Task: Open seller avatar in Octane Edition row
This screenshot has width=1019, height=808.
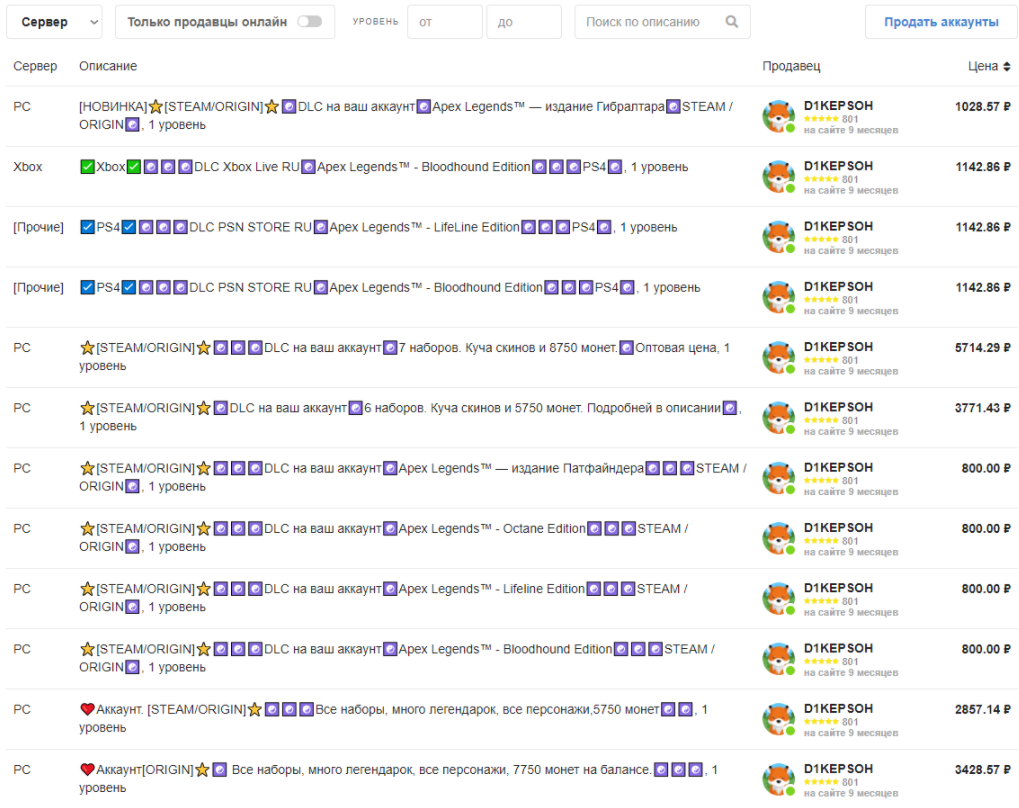Action: coord(779,538)
